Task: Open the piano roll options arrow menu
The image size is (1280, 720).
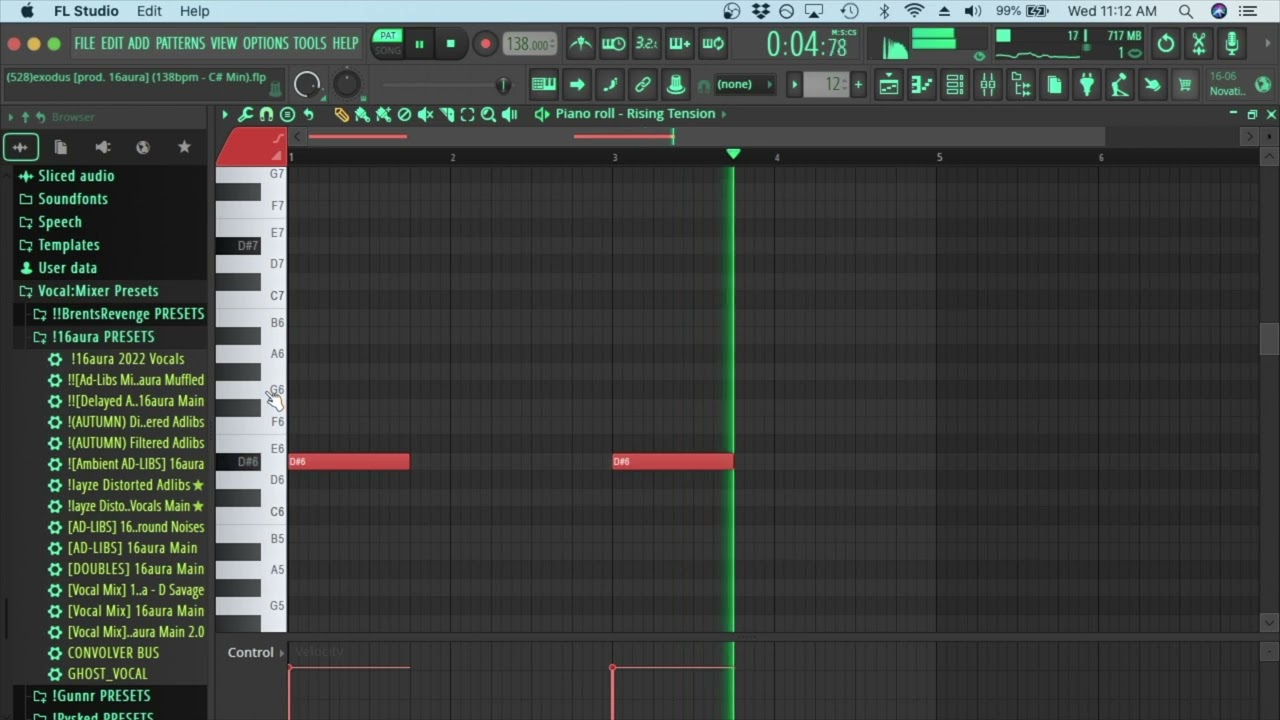Action: click(225, 114)
